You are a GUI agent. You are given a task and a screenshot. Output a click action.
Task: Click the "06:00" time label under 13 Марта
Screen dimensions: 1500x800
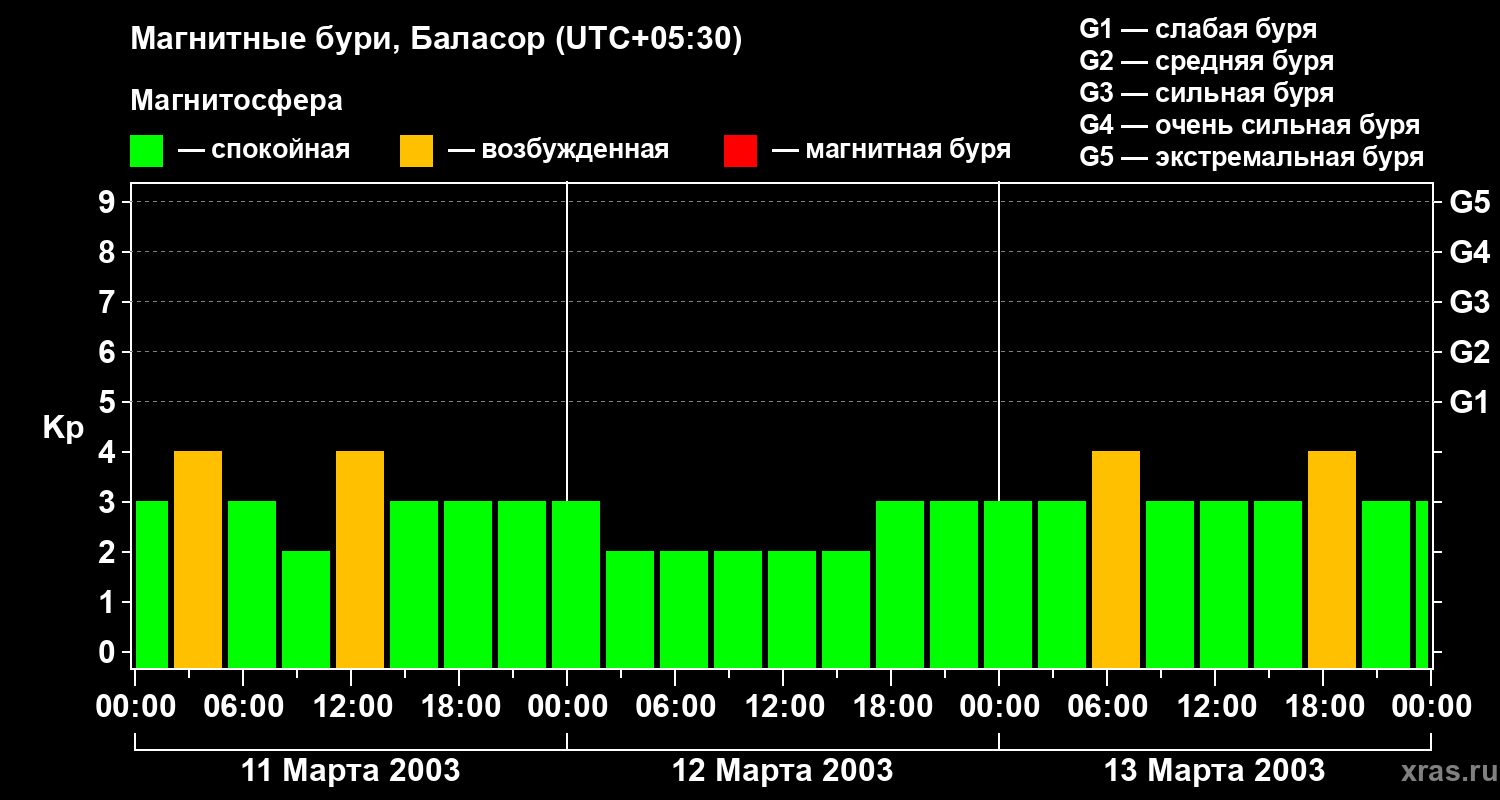click(x=1107, y=707)
